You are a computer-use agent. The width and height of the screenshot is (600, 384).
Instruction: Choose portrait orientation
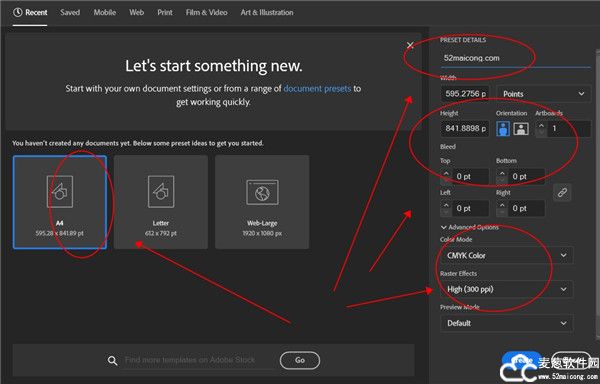(x=503, y=129)
